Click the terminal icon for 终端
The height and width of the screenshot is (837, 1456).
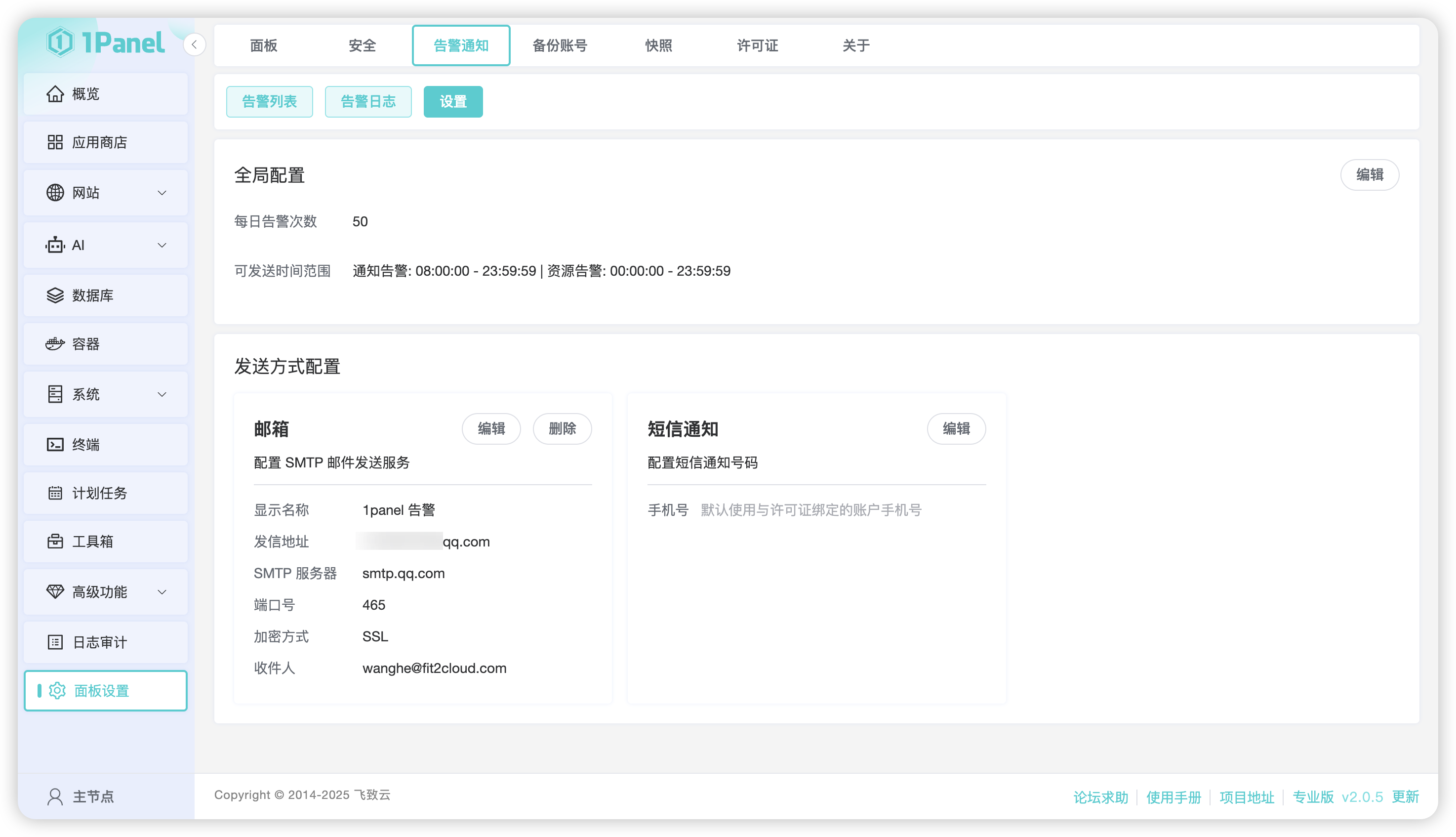pyautogui.click(x=55, y=444)
